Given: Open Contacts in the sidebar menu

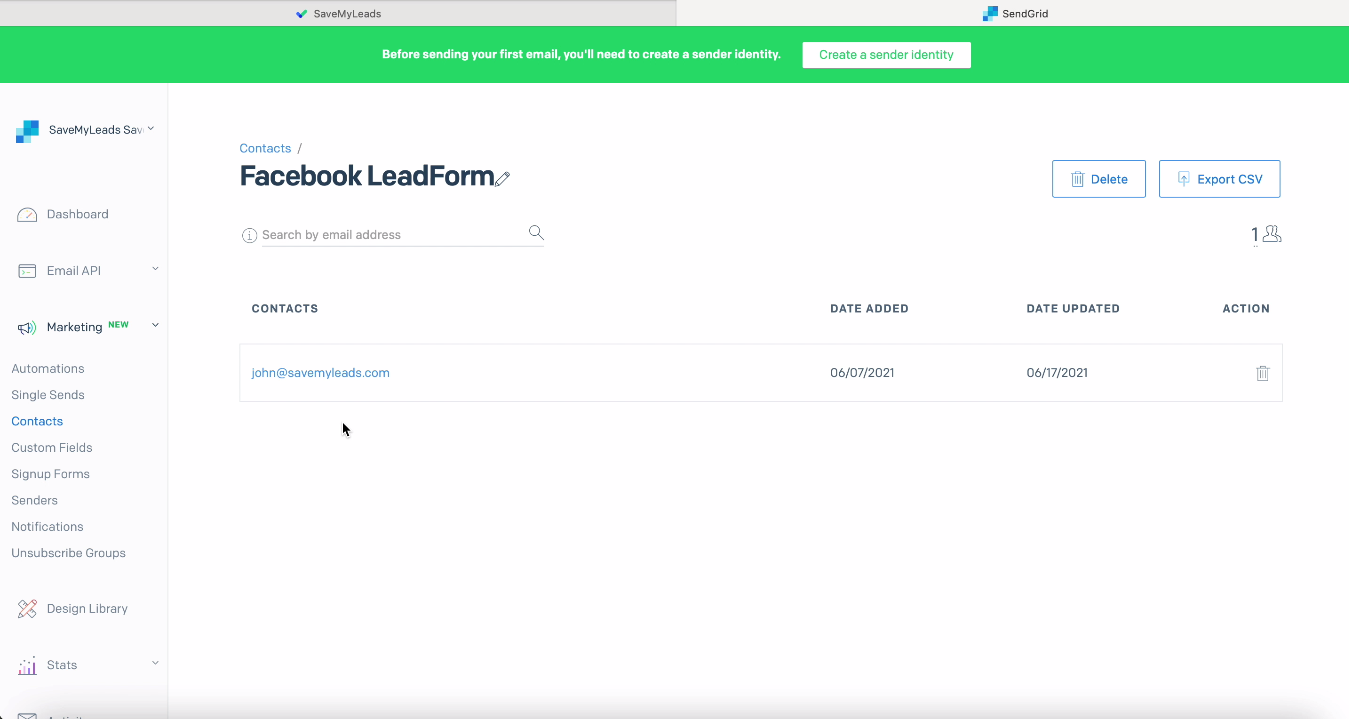Looking at the screenshot, I should click(37, 421).
